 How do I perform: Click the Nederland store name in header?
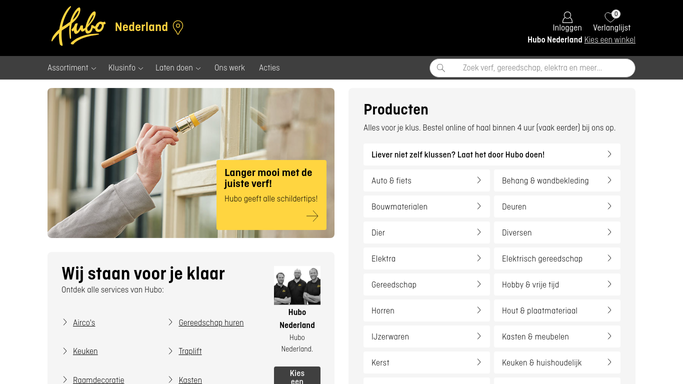142,27
